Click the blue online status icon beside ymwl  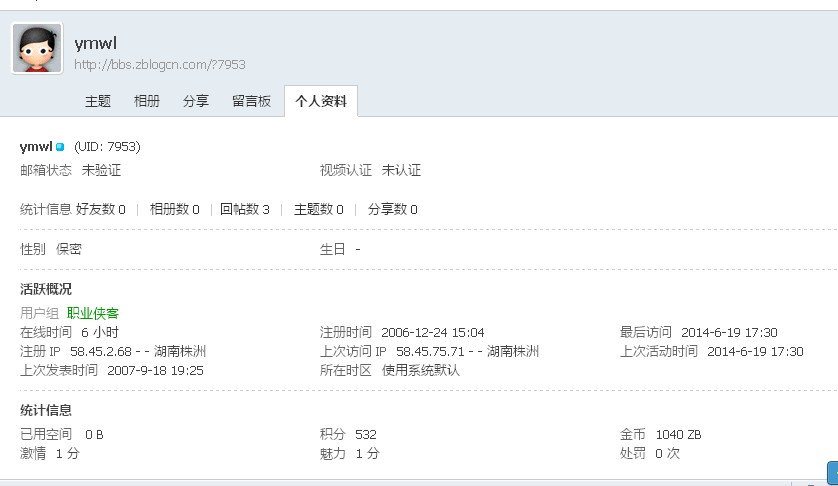coord(60,146)
